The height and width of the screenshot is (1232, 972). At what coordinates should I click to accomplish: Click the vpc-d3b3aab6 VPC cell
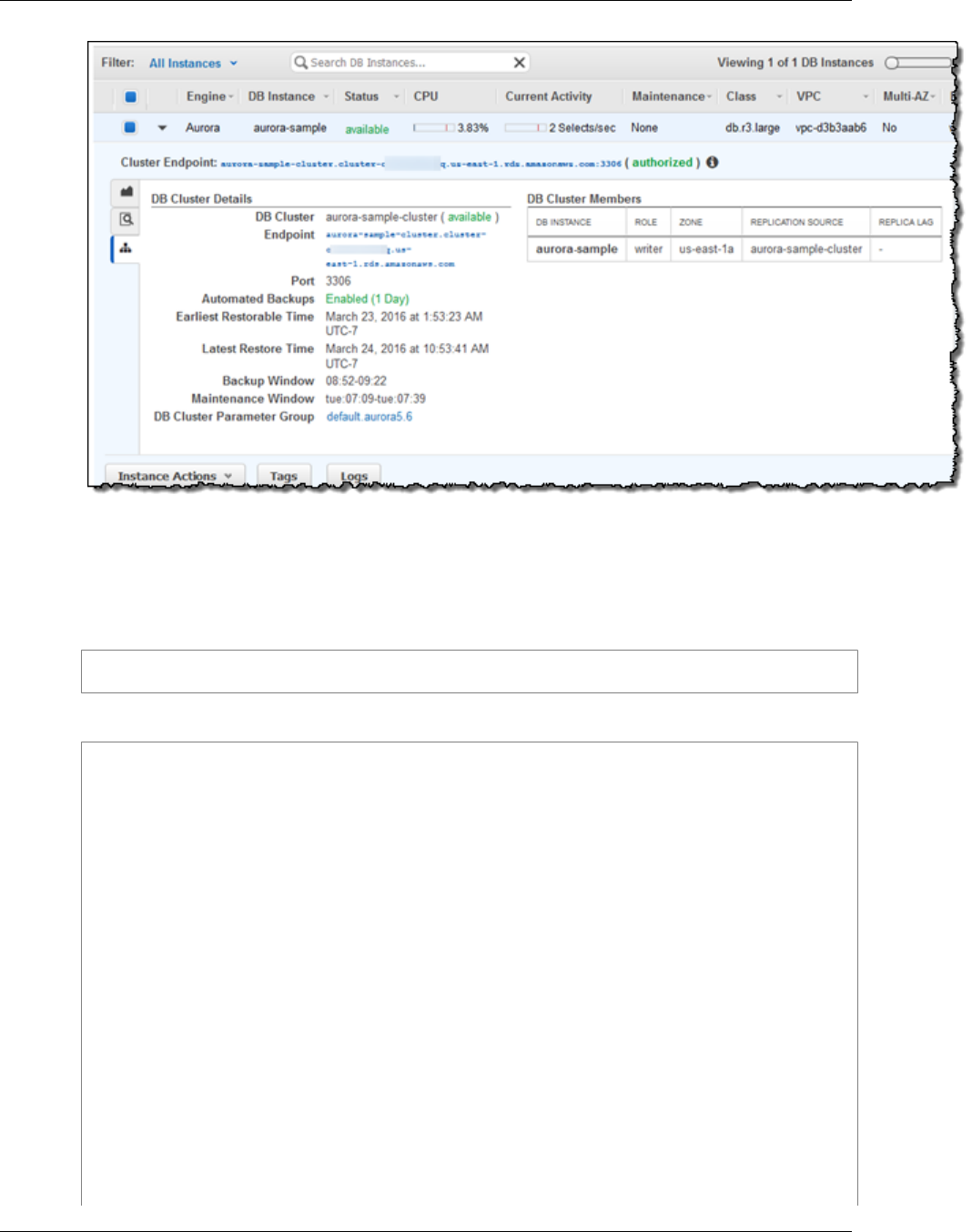pos(830,128)
